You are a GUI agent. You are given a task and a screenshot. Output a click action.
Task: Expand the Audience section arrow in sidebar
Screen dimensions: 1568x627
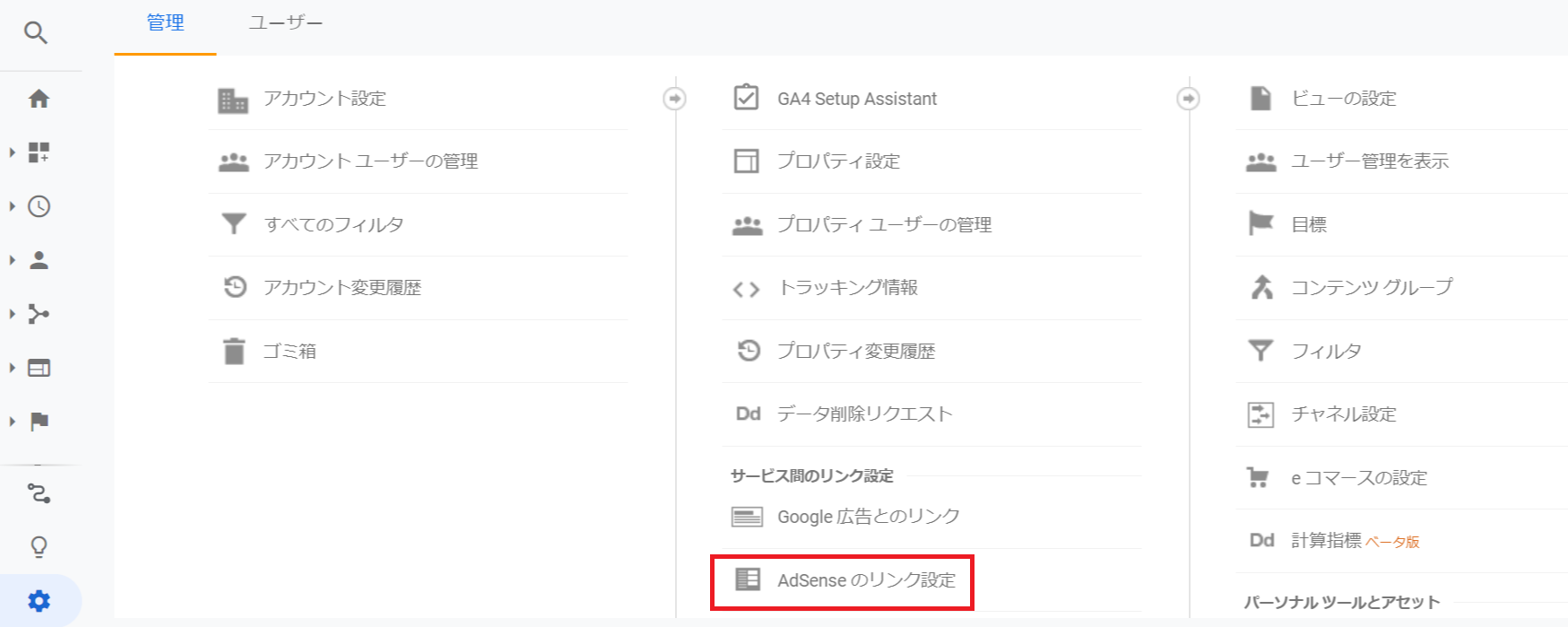[13, 260]
